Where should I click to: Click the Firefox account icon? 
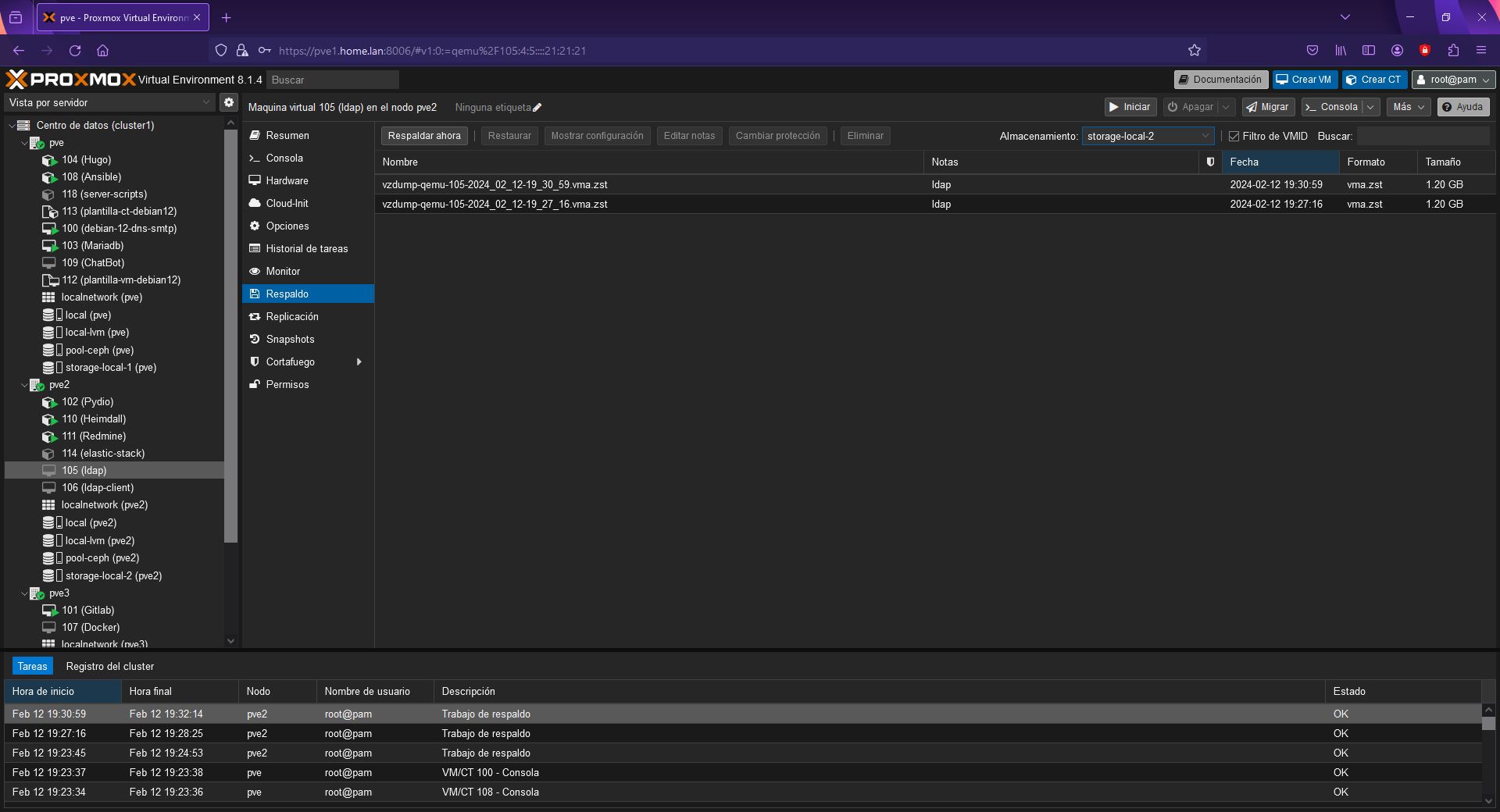[x=1397, y=51]
